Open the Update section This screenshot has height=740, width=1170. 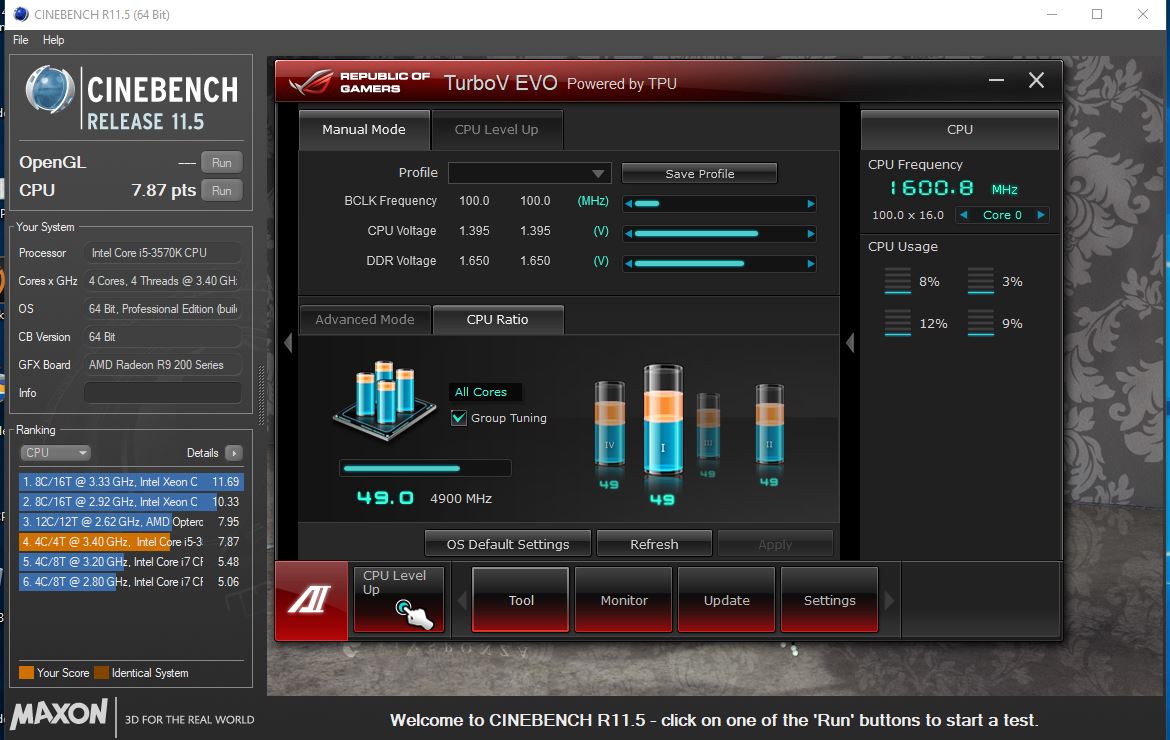(727, 600)
